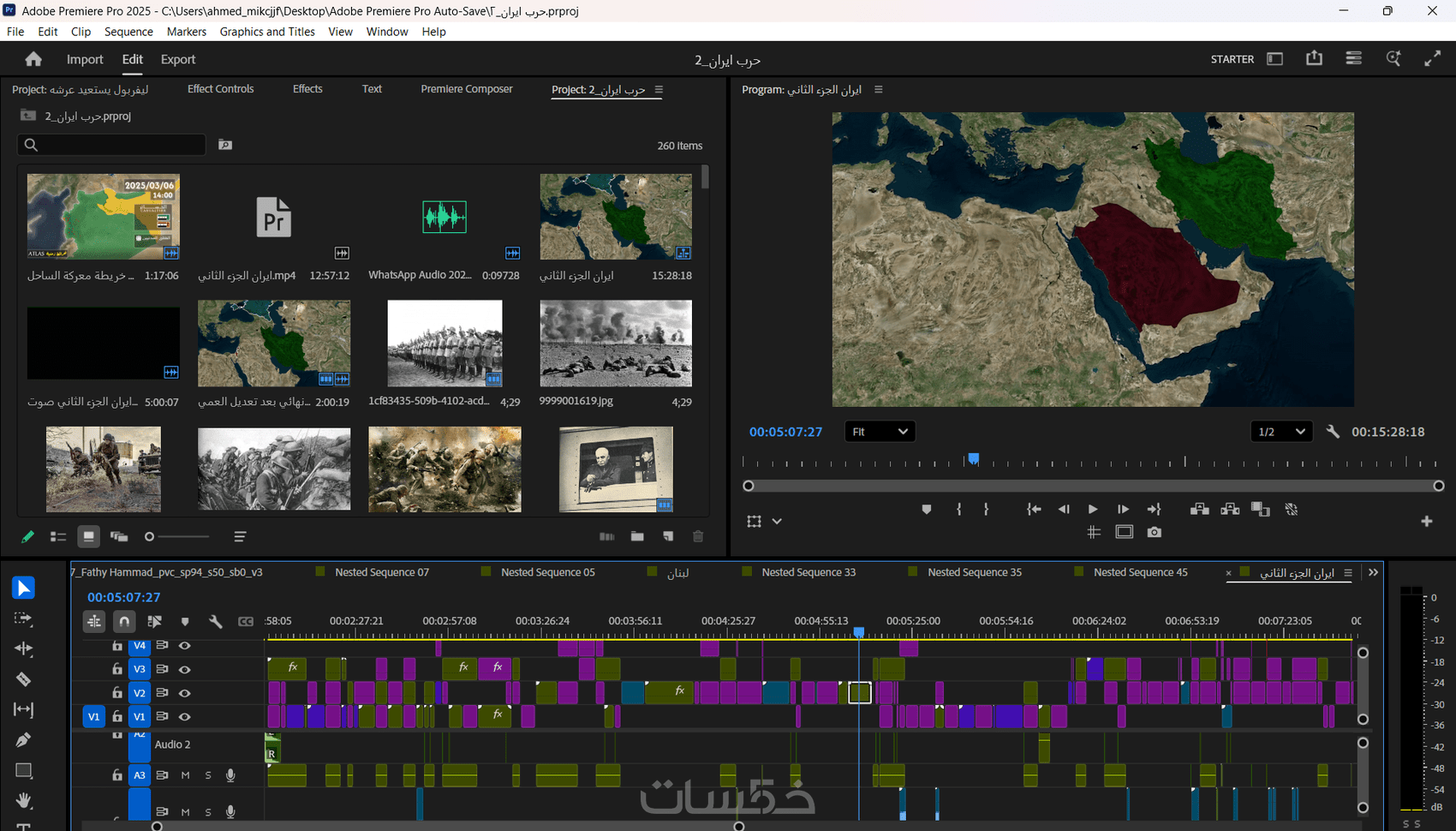Open Project panel hamburger menu

tap(659, 89)
